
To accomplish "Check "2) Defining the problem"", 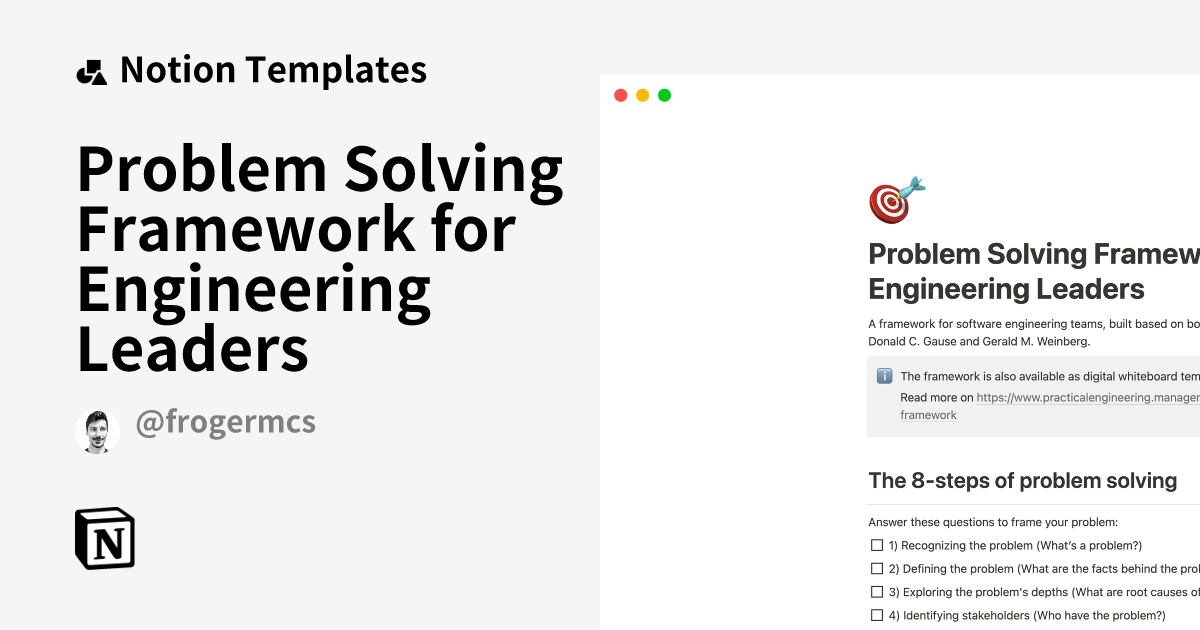I will pyautogui.click(x=877, y=568).
